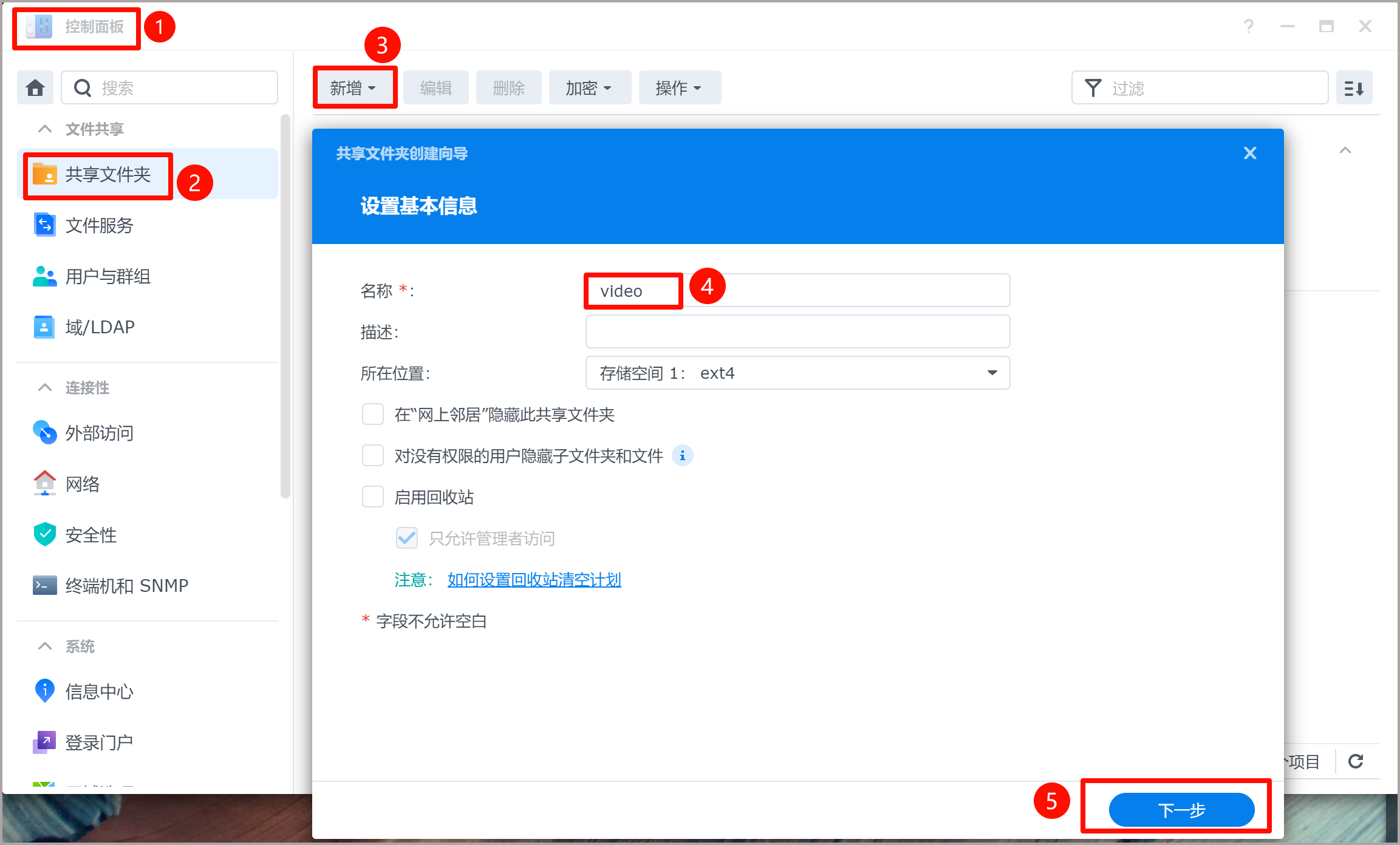Collapse the 文件共享 sidebar section
The width and height of the screenshot is (1400, 845).
(45, 129)
